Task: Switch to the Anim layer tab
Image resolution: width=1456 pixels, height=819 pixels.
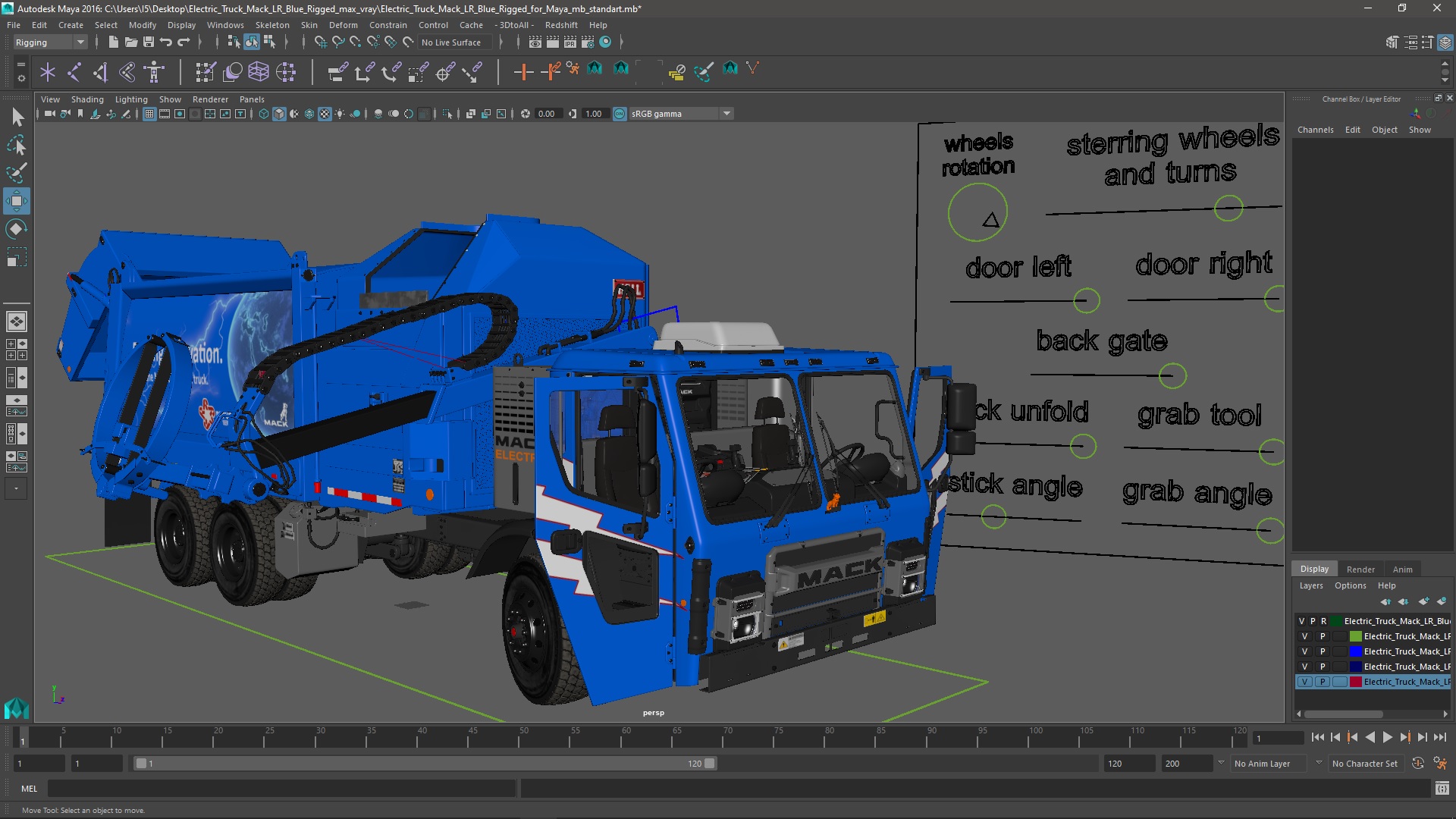Action: click(x=1403, y=570)
